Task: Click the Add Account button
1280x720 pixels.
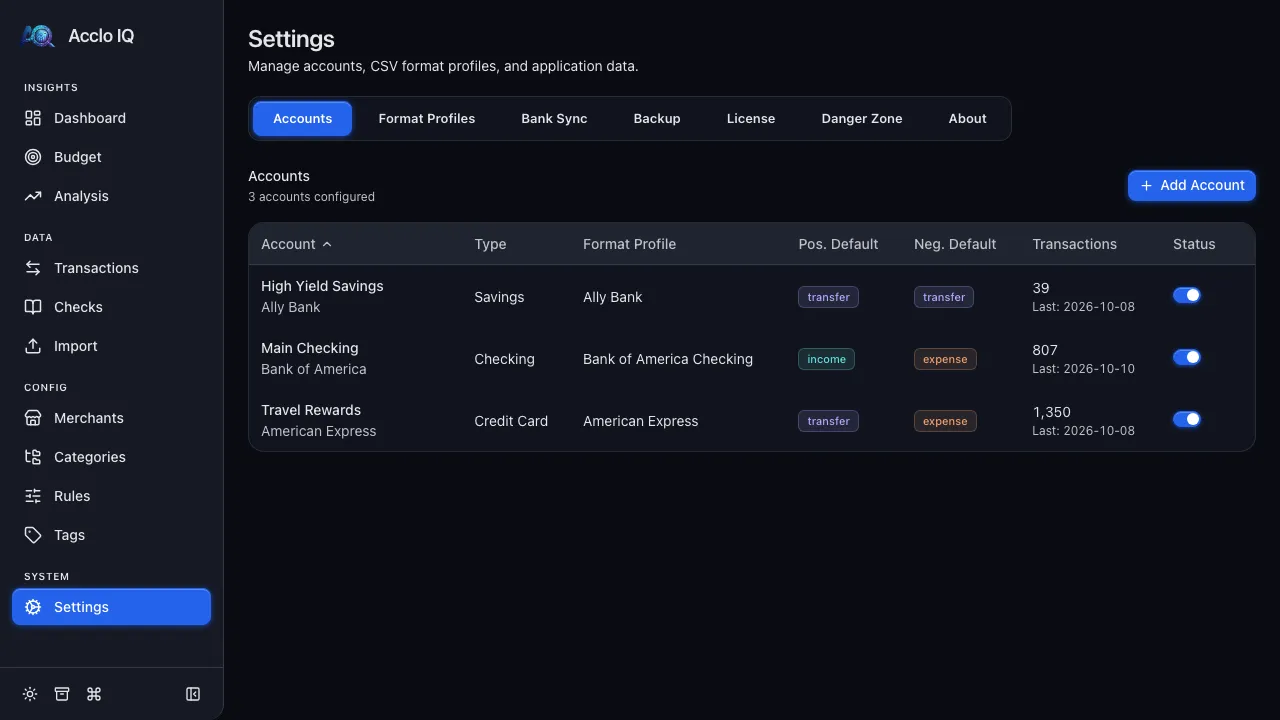Action: (x=1192, y=185)
